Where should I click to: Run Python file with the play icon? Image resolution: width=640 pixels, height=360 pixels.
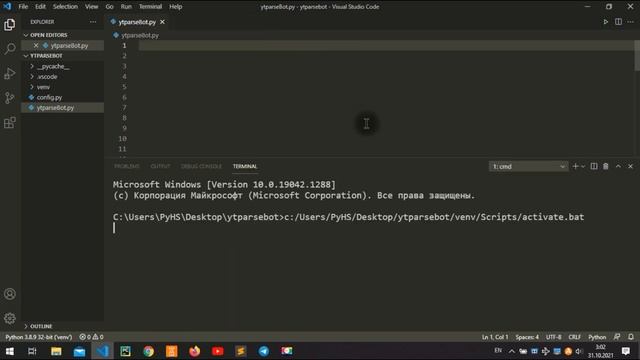(x=606, y=22)
